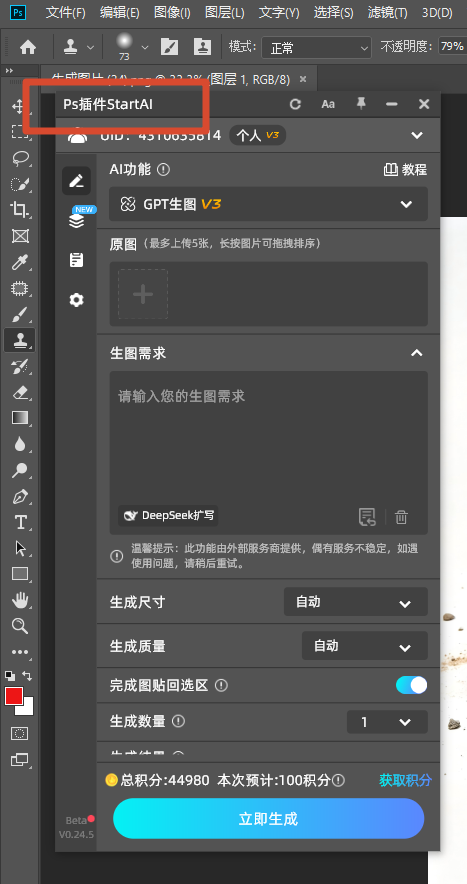Select the Blur tool
Viewport: 467px width, 884px height.
[20, 444]
